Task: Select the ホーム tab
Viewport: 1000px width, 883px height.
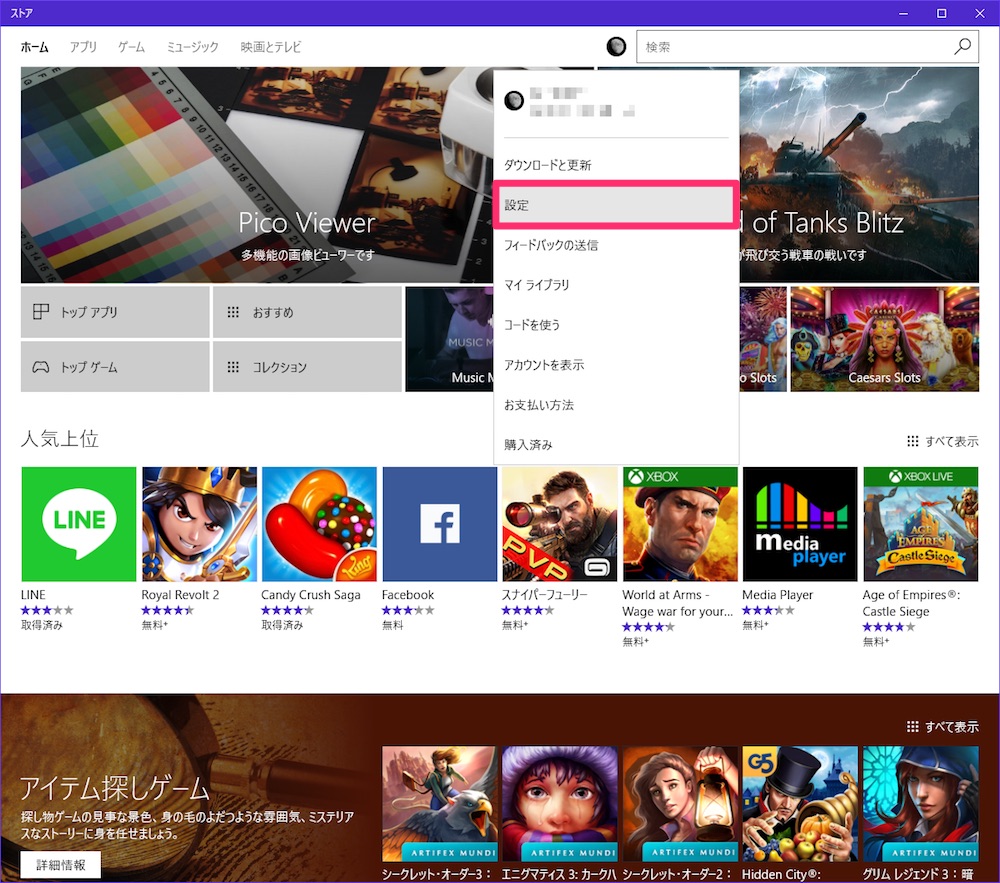Action: point(34,47)
